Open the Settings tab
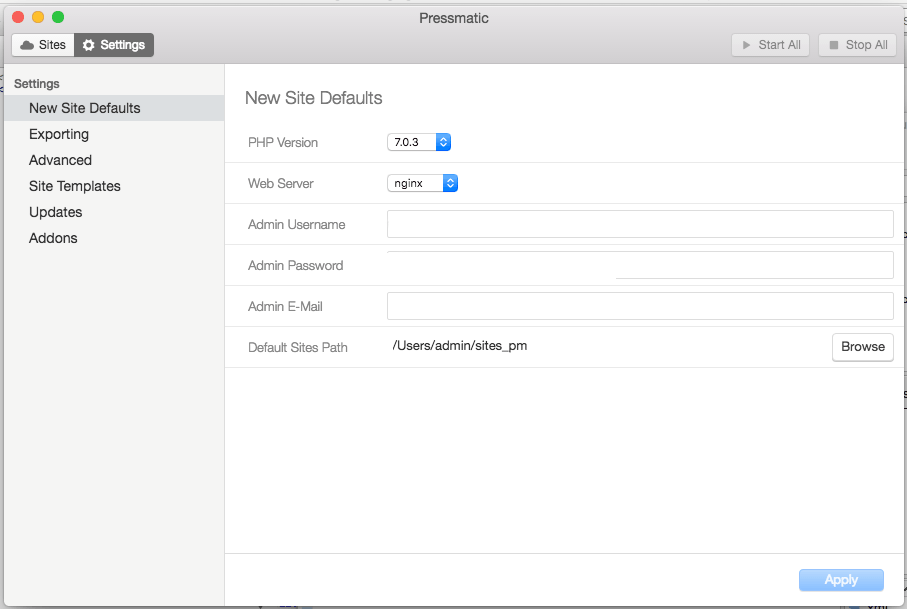This screenshot has width=907, height=609. click(114, 45)
